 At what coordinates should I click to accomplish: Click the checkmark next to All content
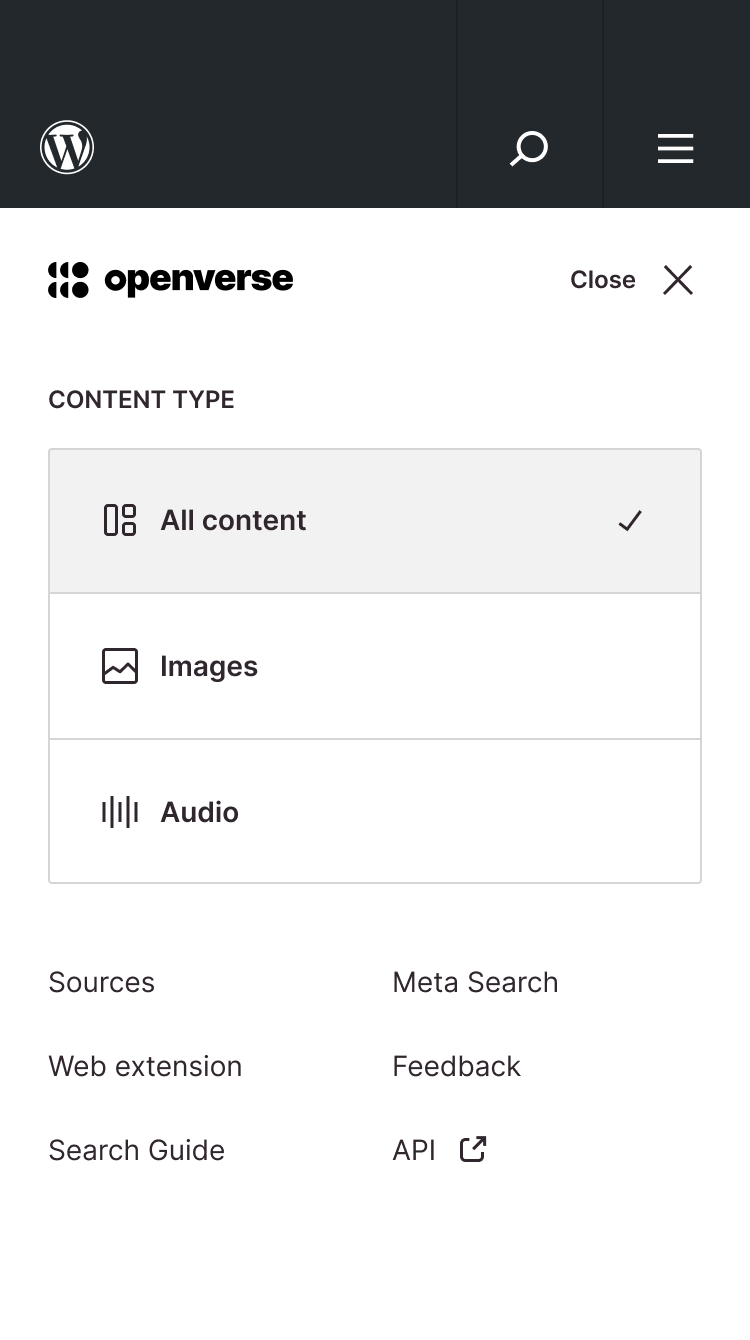tap(630, 520)
